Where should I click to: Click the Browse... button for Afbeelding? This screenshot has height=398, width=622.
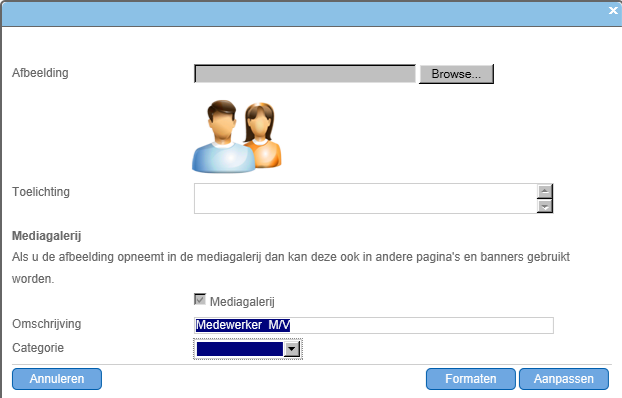point(456,74)
